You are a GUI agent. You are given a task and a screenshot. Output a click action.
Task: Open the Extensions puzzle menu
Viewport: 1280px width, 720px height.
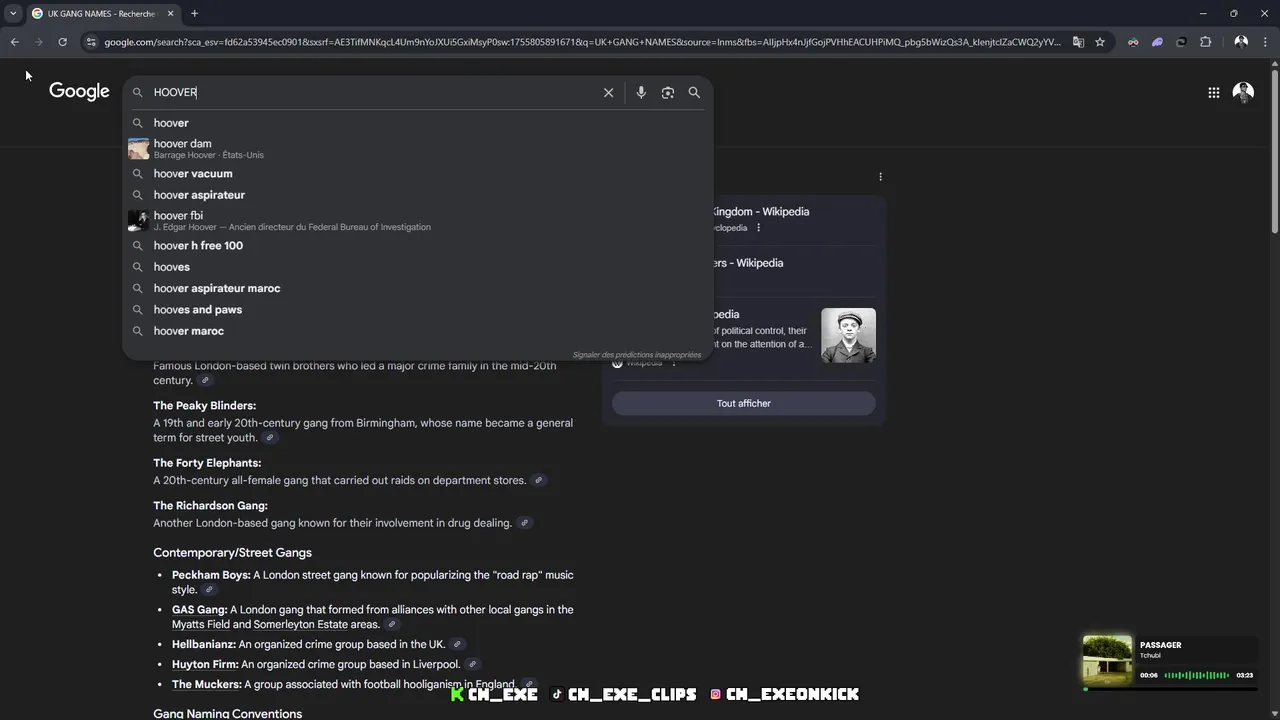(1205, 42)
